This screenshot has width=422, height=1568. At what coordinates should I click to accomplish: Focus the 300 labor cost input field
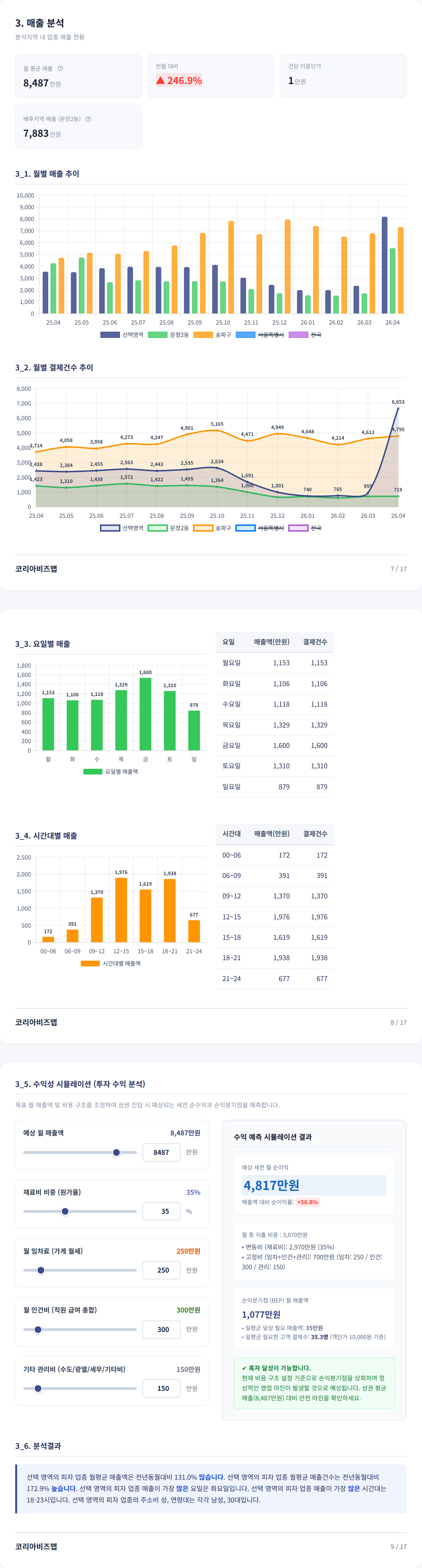161,1329
